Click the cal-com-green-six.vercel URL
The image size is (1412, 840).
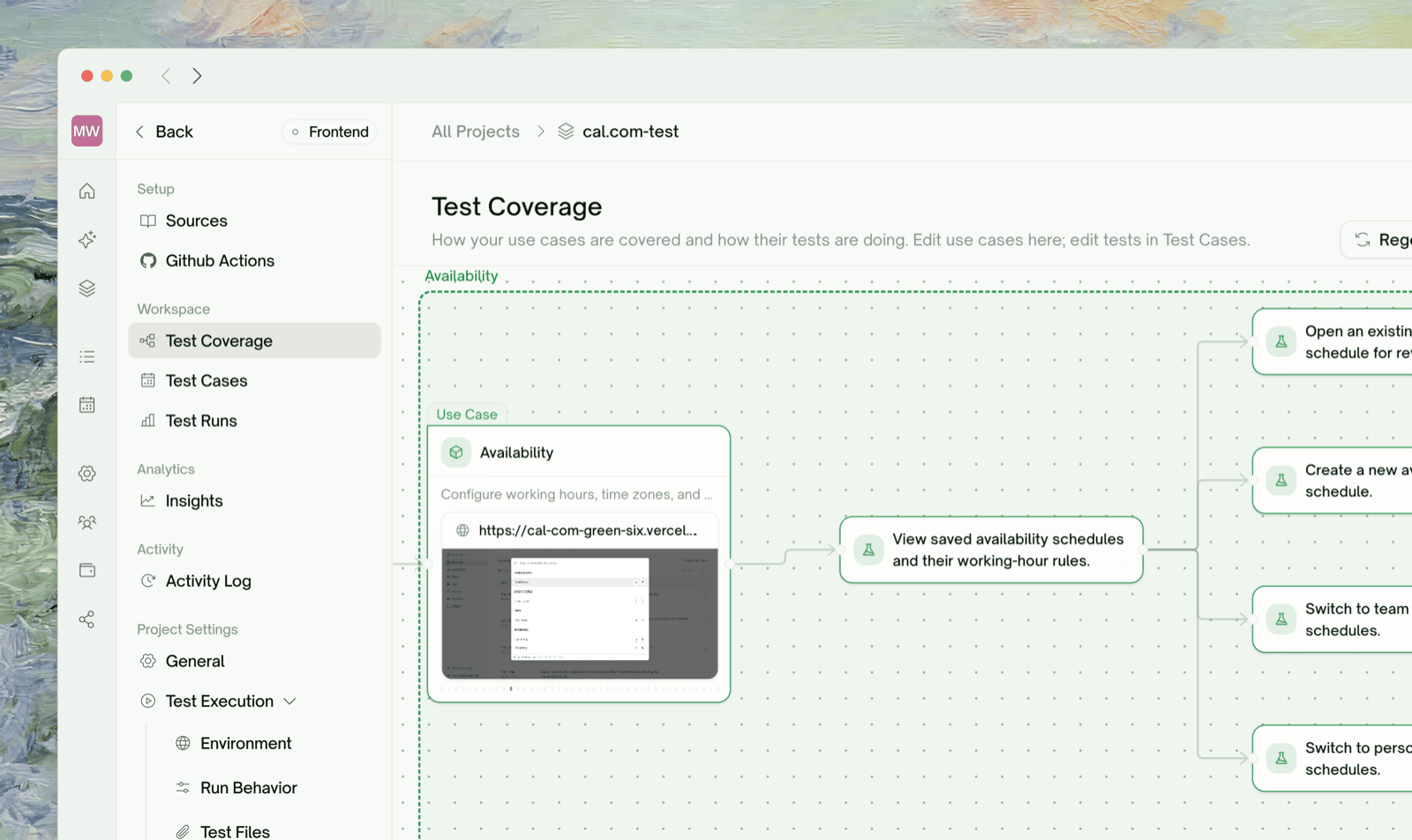coord(588,530)
